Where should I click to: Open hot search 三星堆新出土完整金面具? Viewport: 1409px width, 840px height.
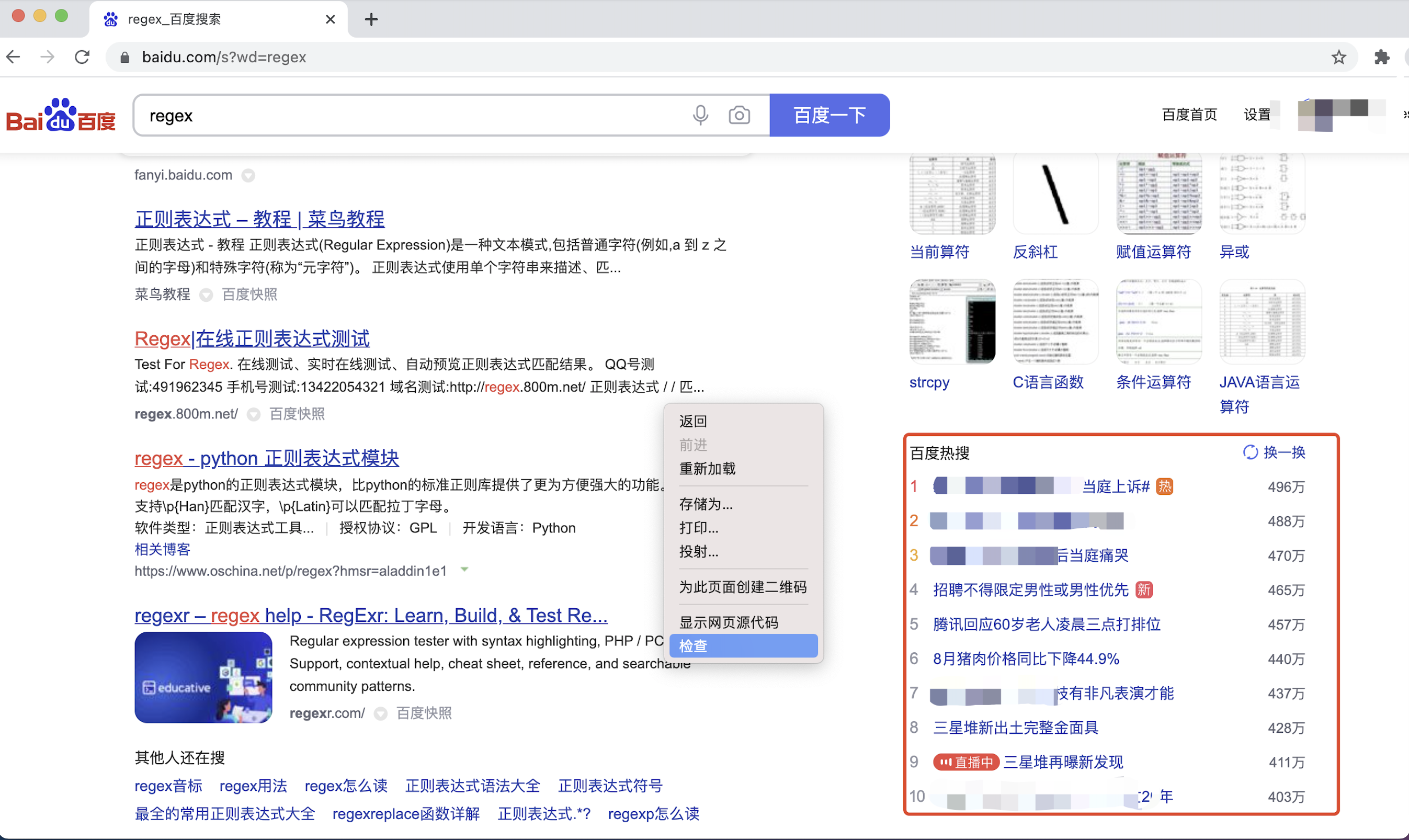(x=1016, y=728)
